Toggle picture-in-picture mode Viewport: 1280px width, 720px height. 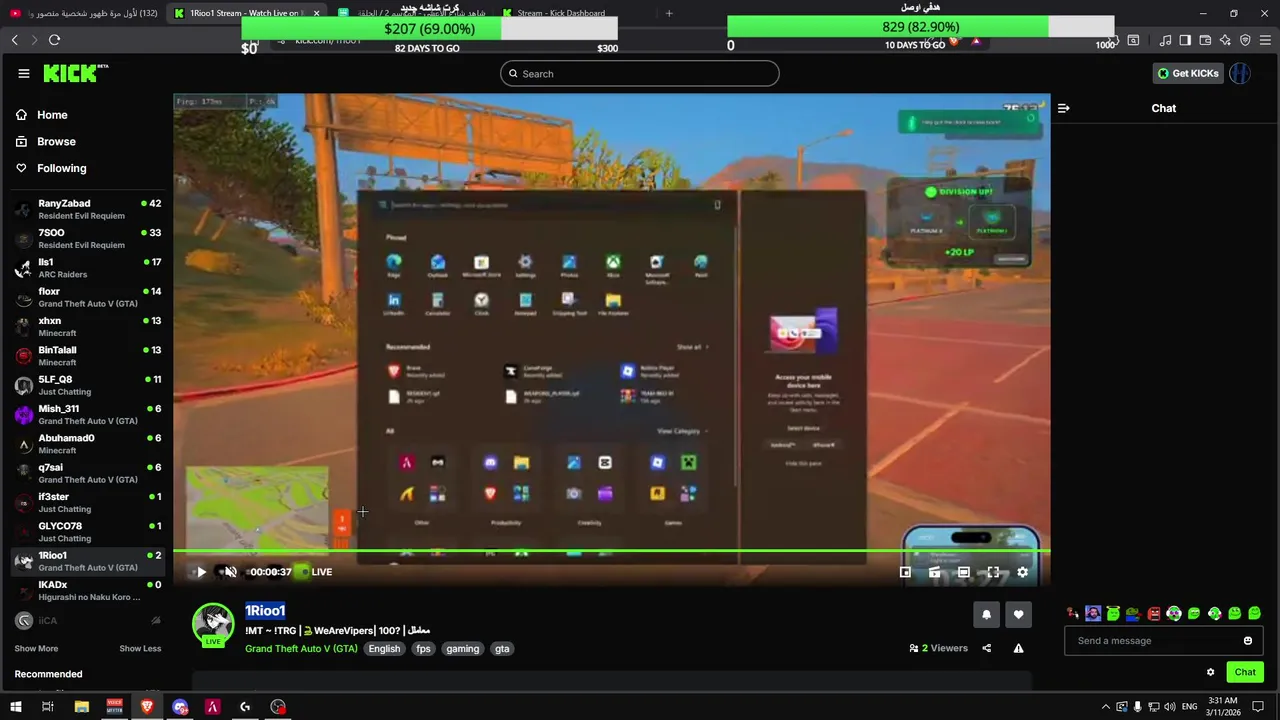pos(905,572)
